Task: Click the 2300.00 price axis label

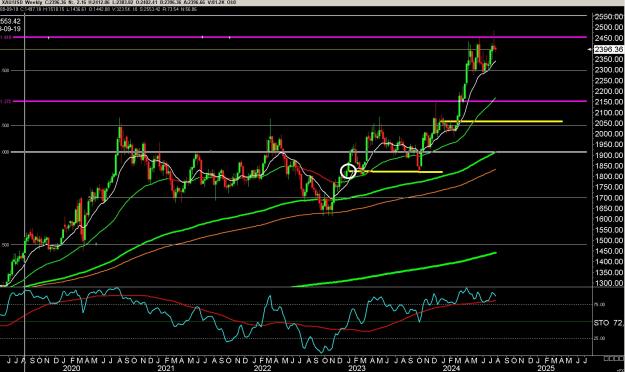Action: [608, 70]
